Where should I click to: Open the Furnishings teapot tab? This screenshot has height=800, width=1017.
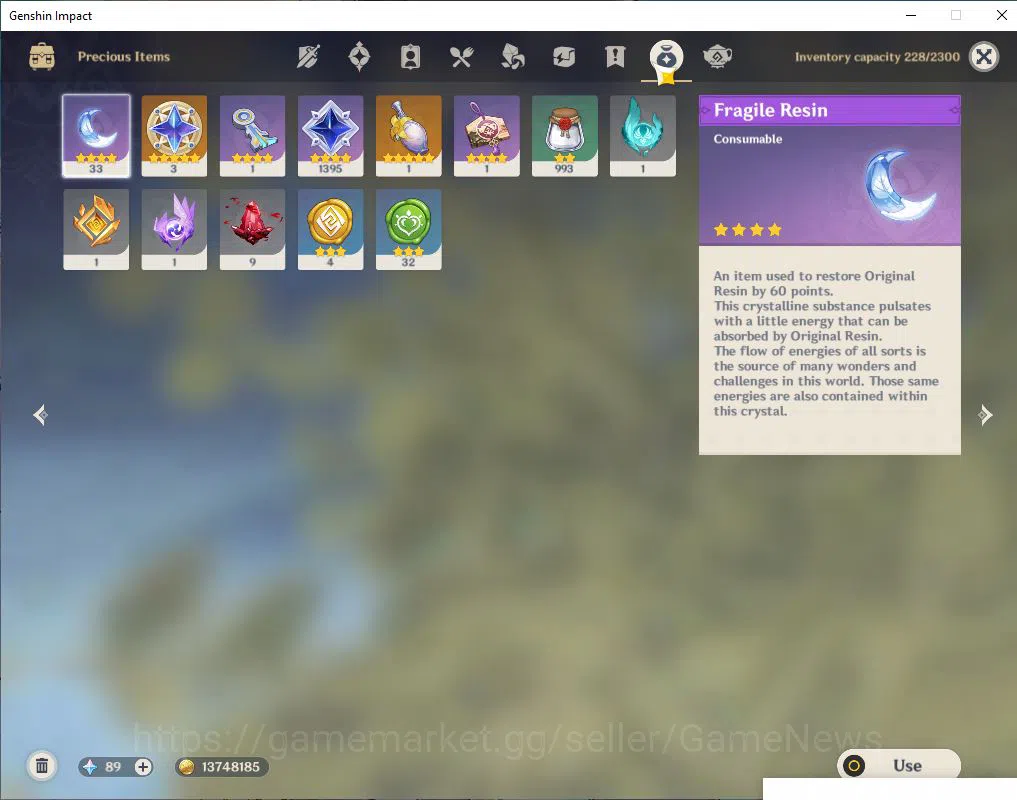click(x=717, y=57)
